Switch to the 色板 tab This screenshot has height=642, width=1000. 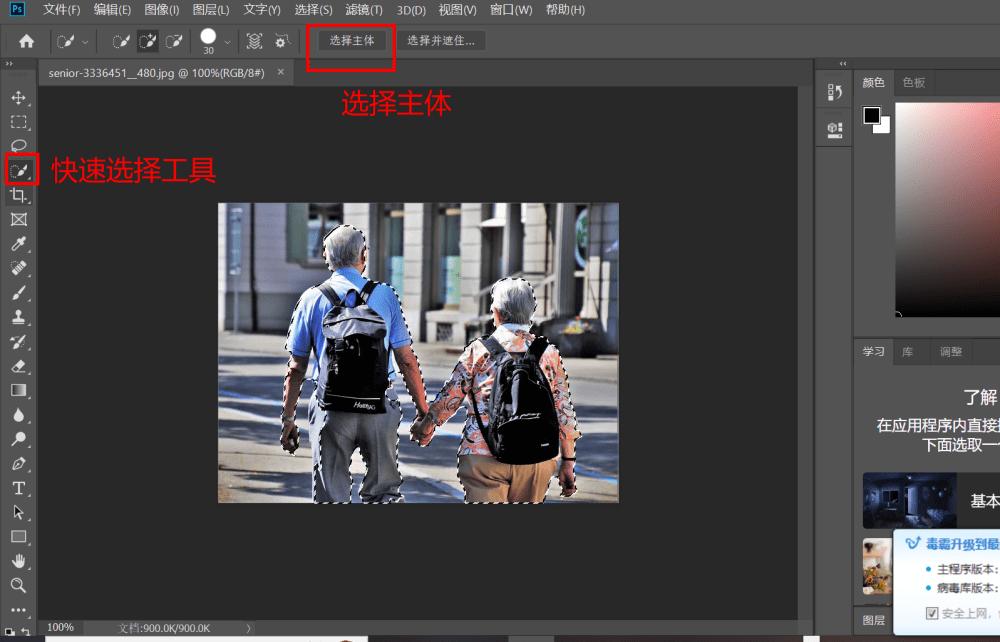coord(911,82)
